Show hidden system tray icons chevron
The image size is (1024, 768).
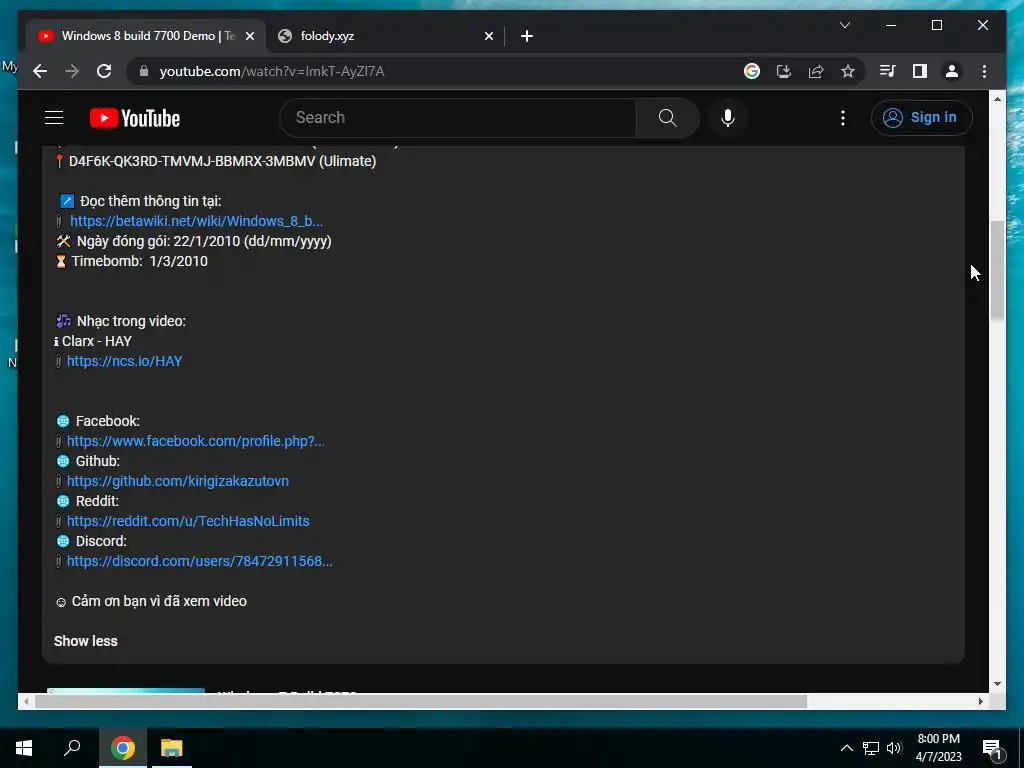tap(846, 748)
